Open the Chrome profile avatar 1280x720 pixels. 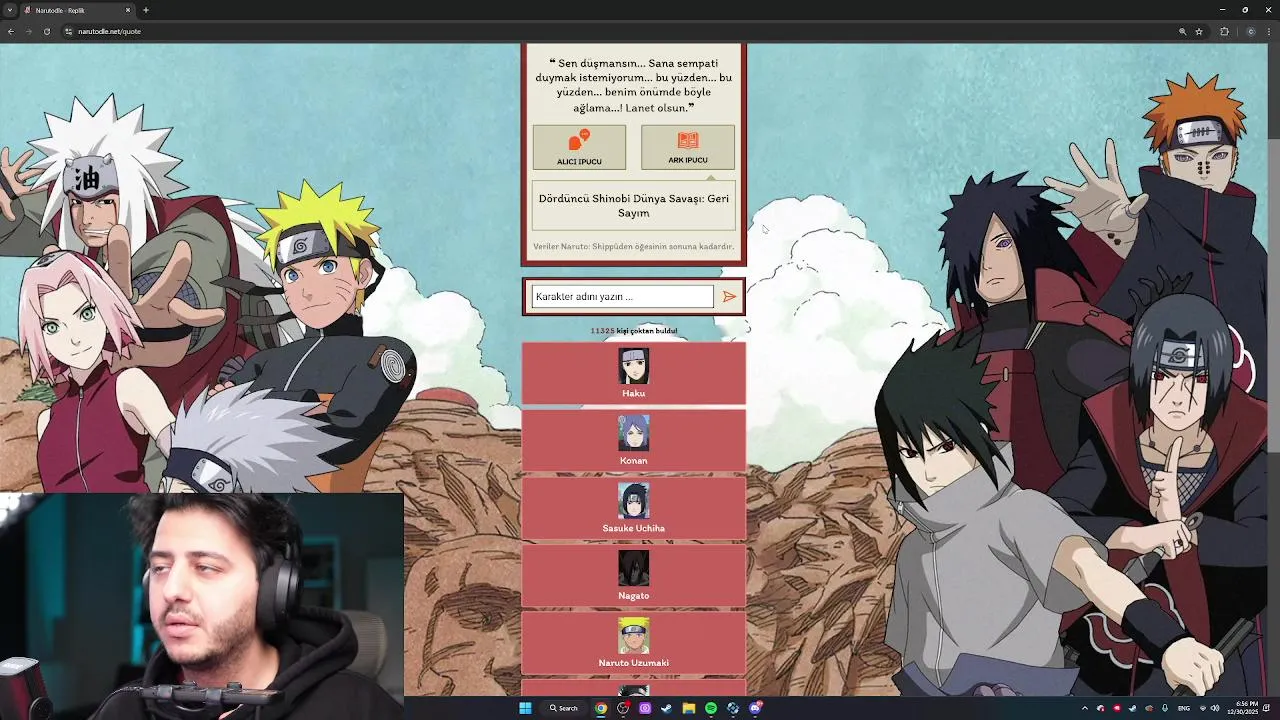(x=1251, y=31)
